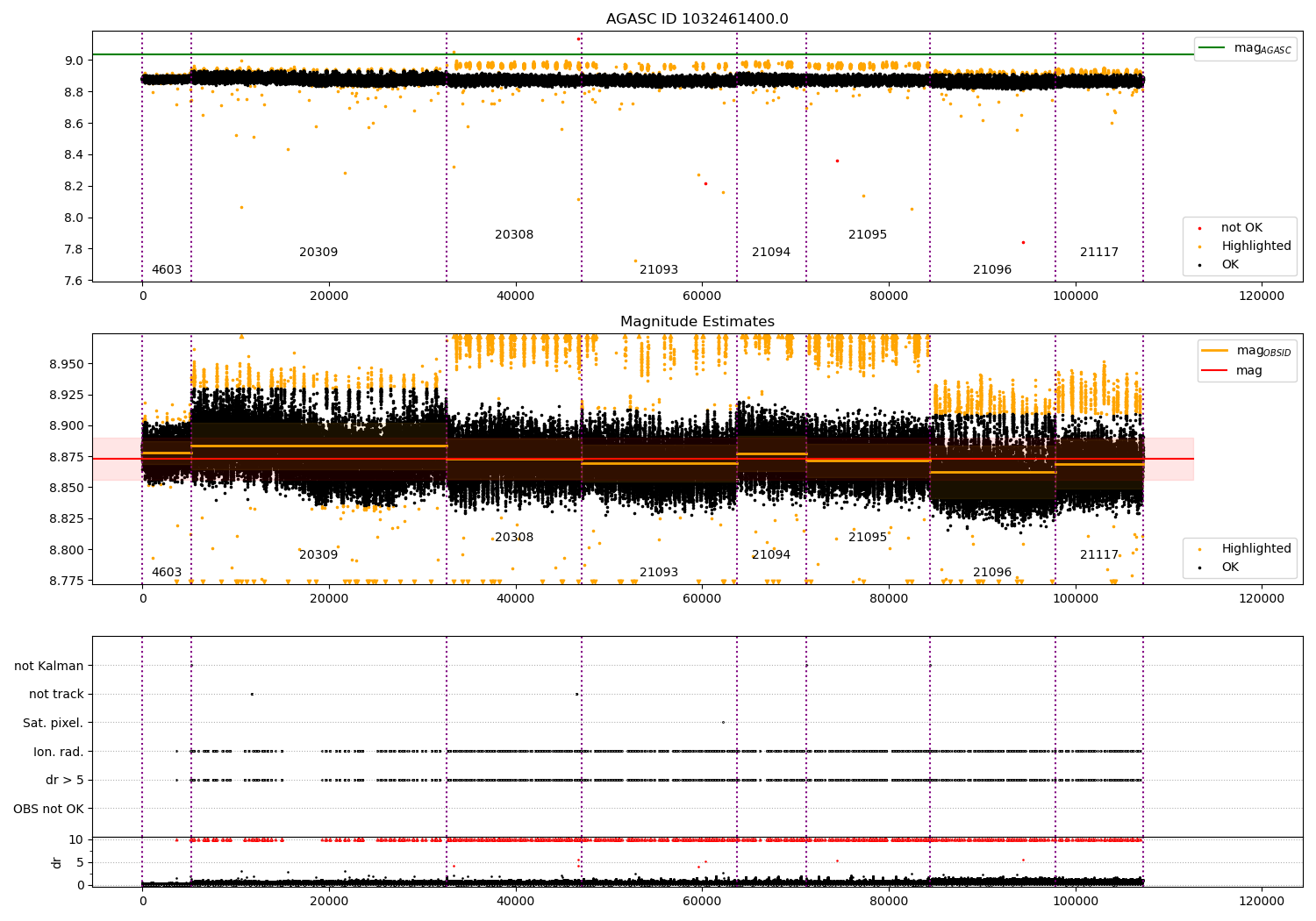
Task: Click obsid label '21095' in top plot
Action: (868, 235)
